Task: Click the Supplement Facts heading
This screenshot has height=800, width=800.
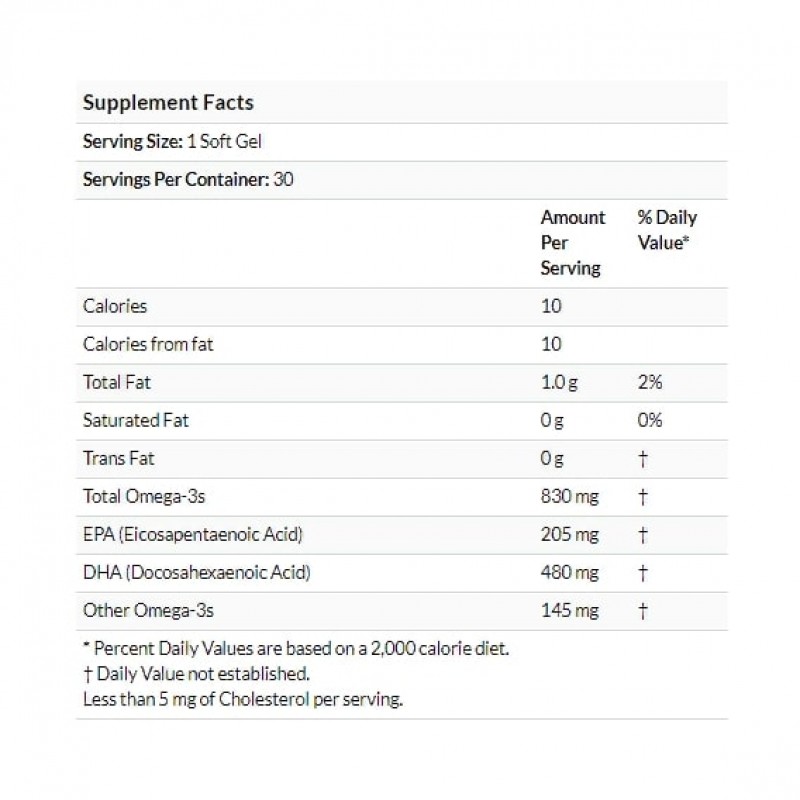Action: tap(168, 102)
